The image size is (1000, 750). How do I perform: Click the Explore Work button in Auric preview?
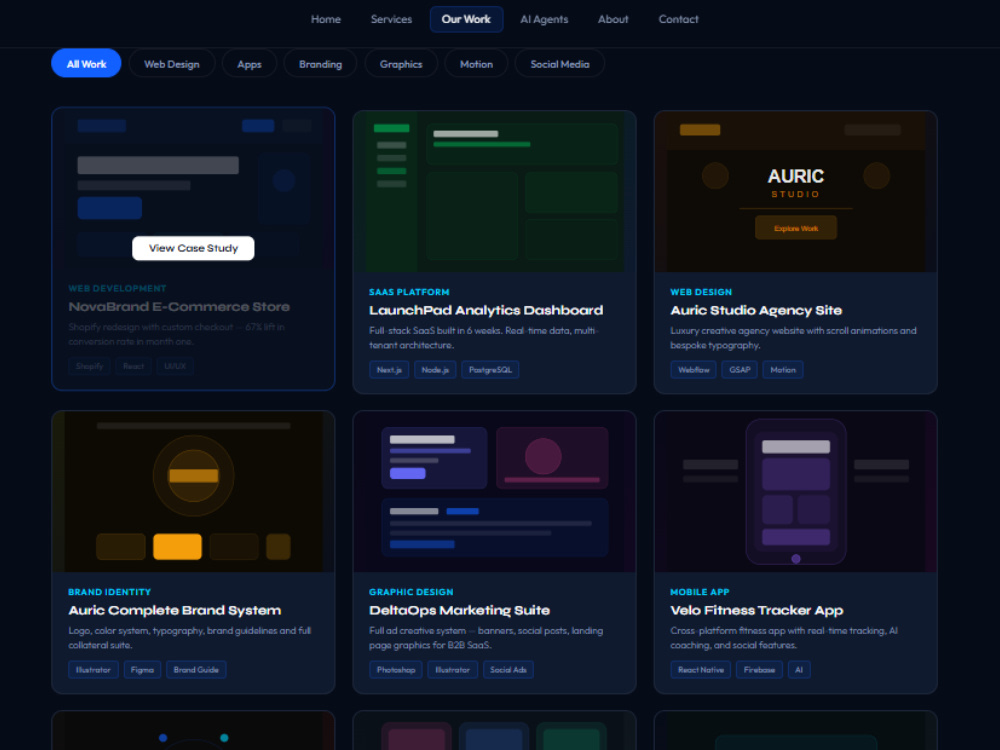click(x=795, y=228)
